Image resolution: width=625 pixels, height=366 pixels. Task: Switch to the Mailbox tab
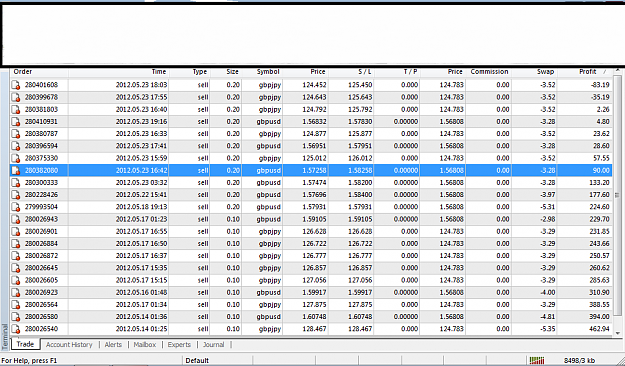(x=145, y=344)
